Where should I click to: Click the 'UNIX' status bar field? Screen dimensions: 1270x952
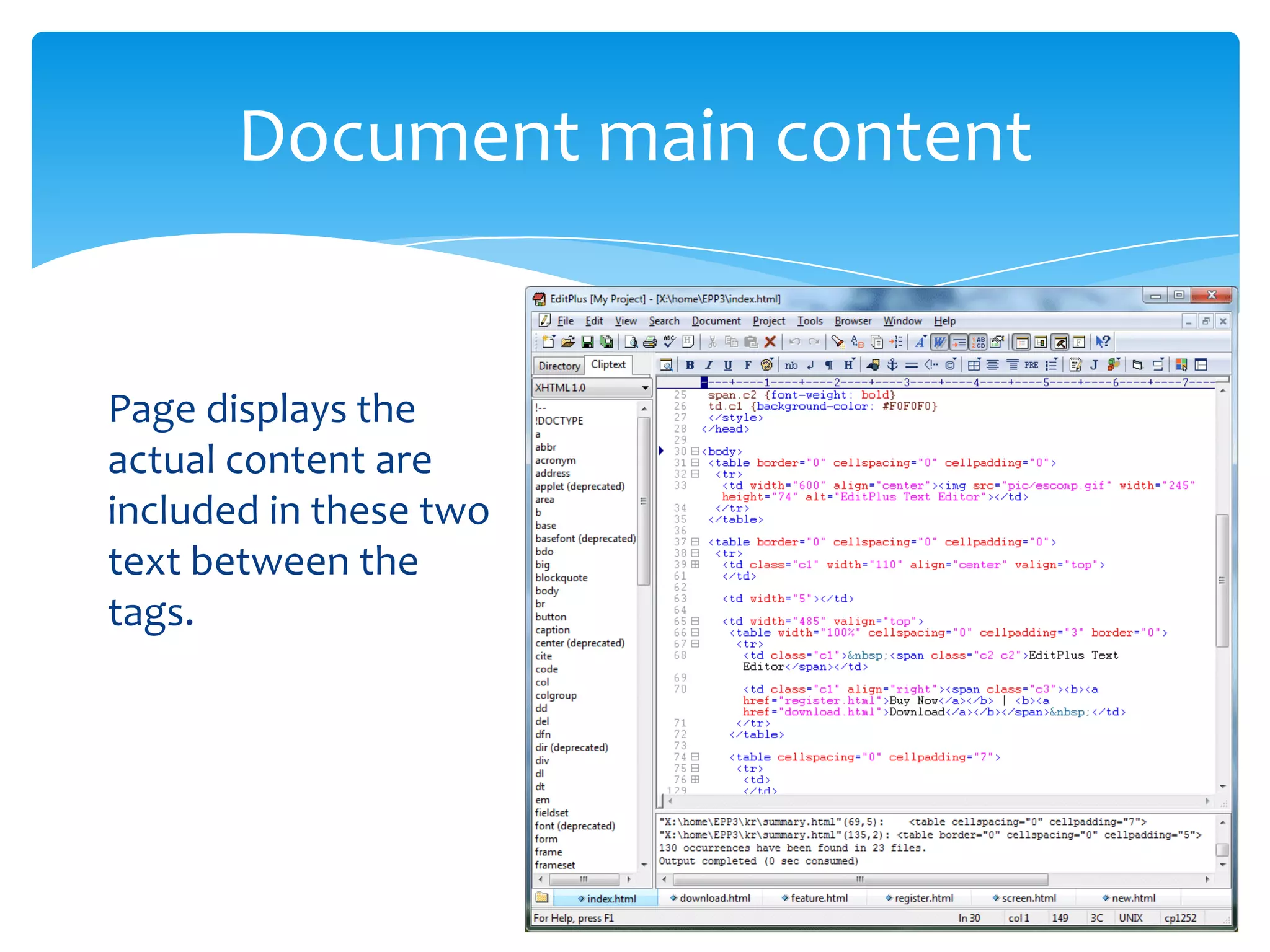(1130, 918)
